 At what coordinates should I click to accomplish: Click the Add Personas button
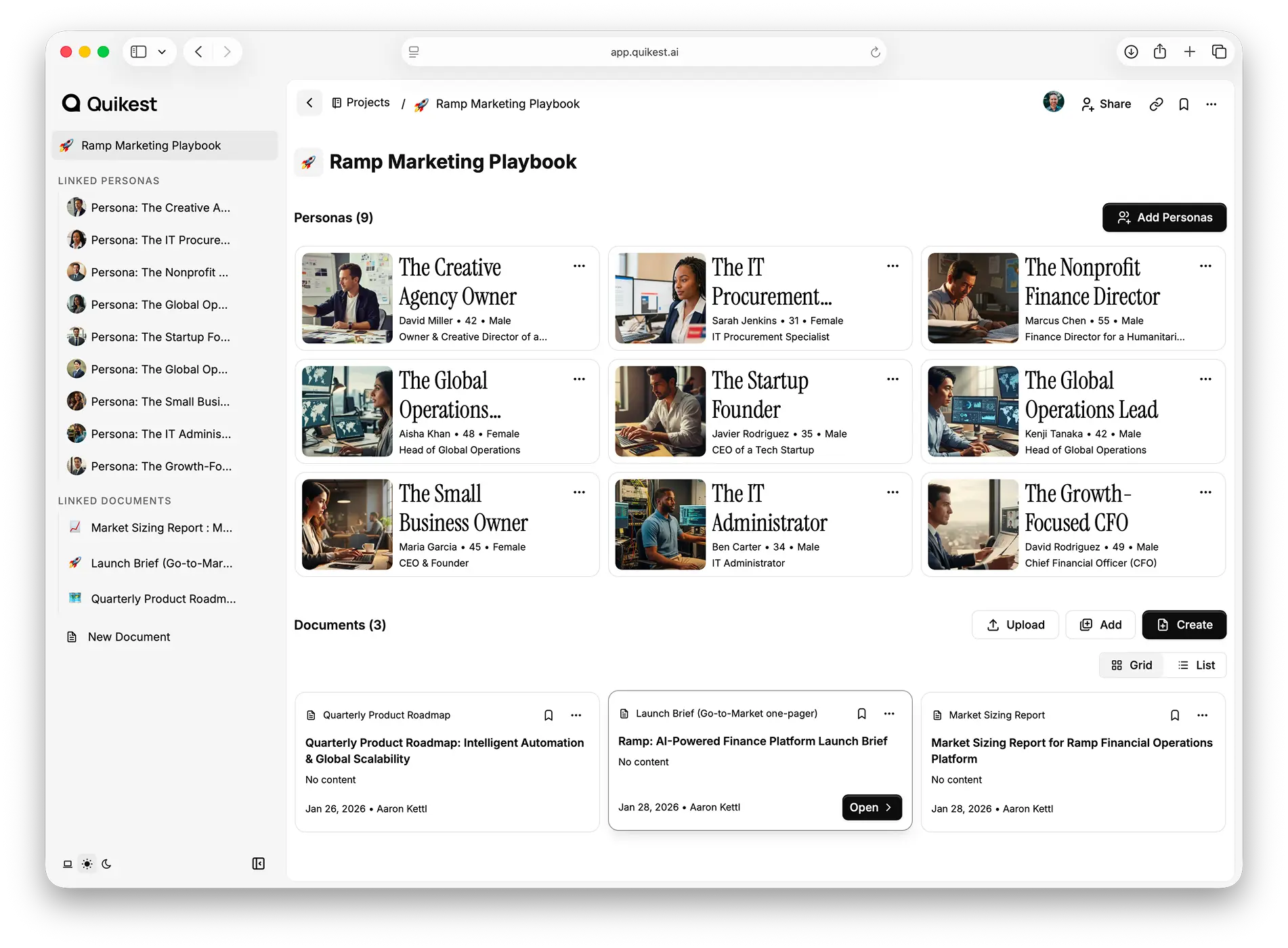(1164, 217)
